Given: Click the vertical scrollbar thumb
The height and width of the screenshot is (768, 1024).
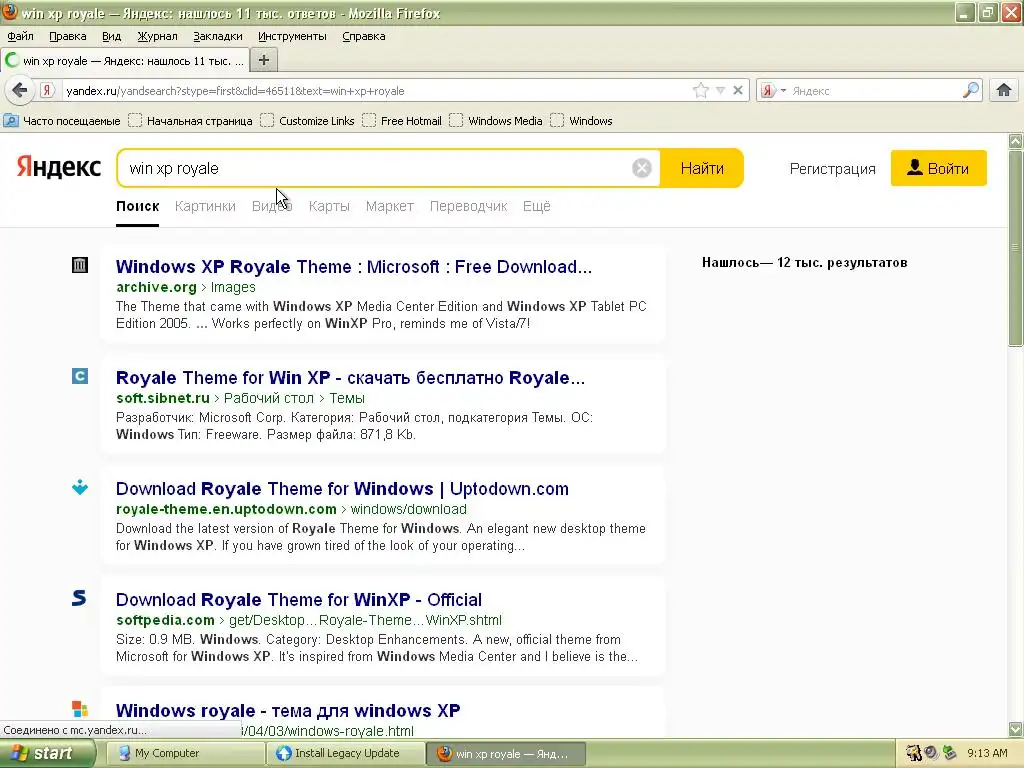Looking at the screenshot, I should tap(1016, 248).
